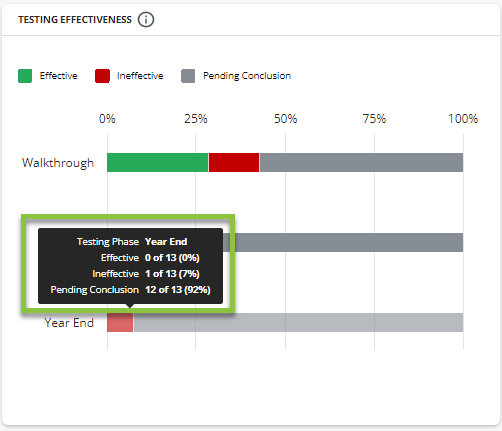Click the Ineffective legend label
Image resolution: width=502 pixels, height=431 pixels.
pos(140,76)
